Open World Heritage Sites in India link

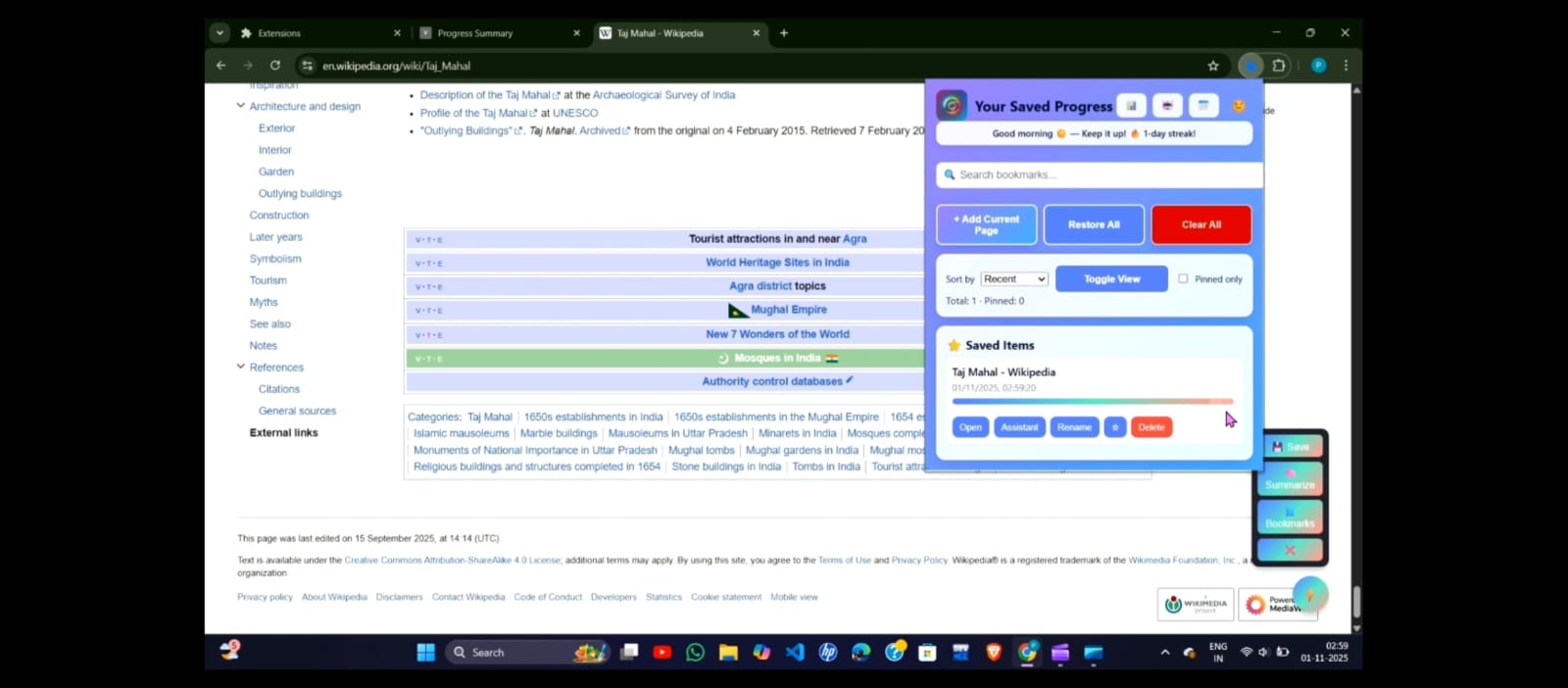(777, 263)
